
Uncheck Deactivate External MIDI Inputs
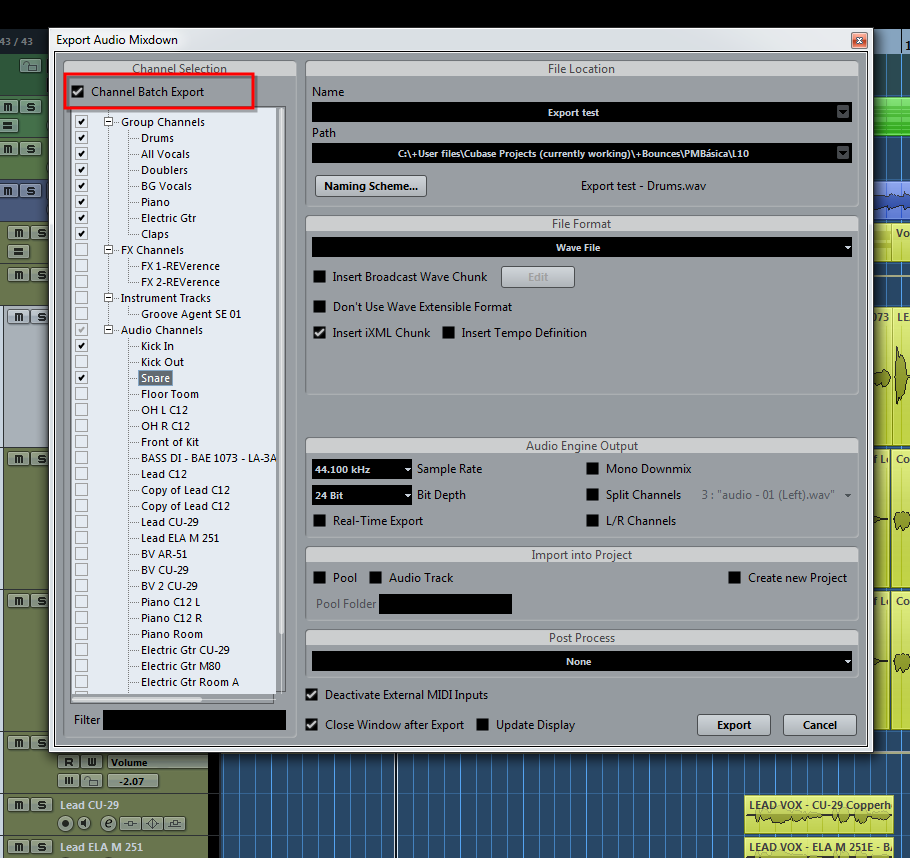312,695
